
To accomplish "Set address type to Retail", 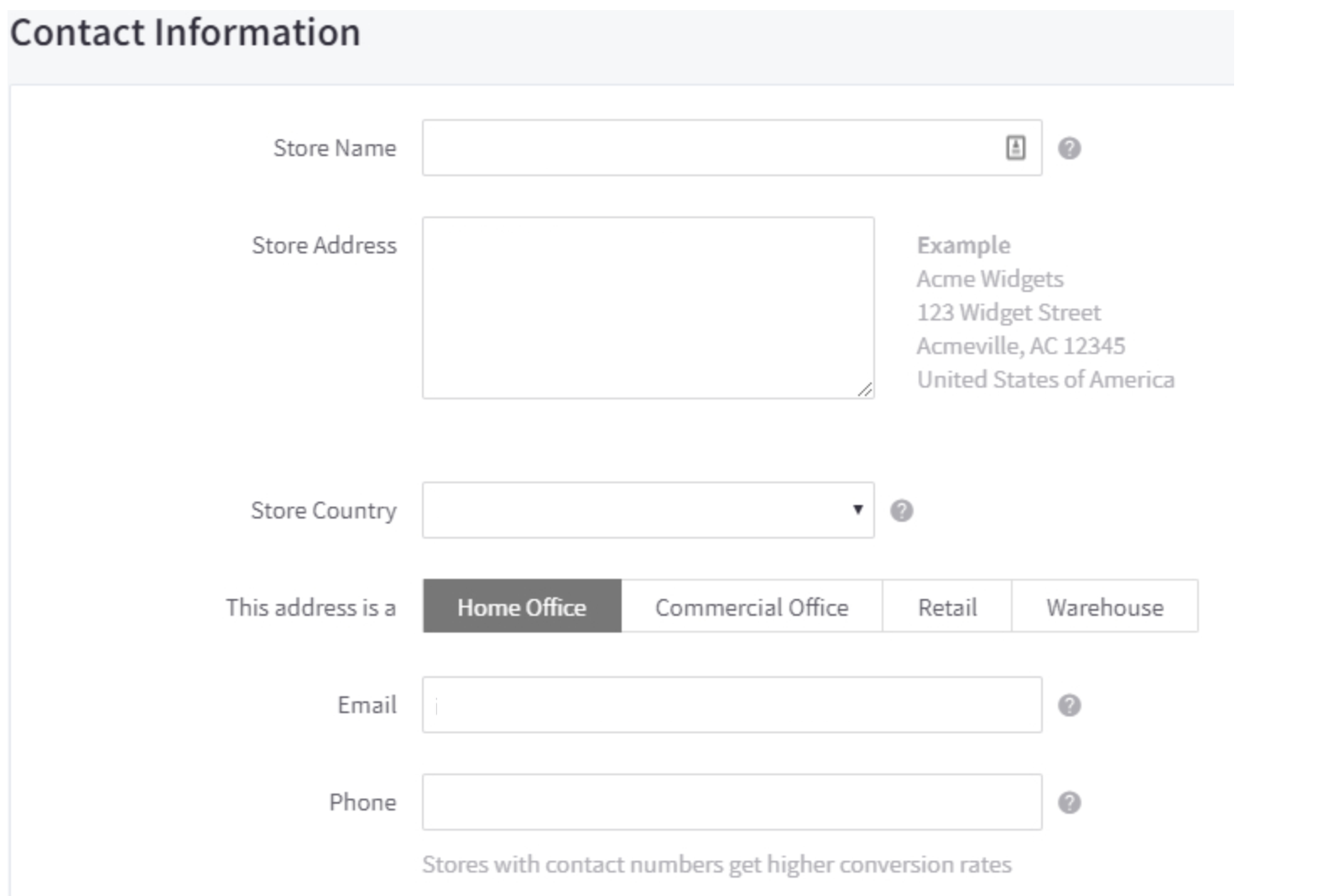I will (x=946, y=607).
